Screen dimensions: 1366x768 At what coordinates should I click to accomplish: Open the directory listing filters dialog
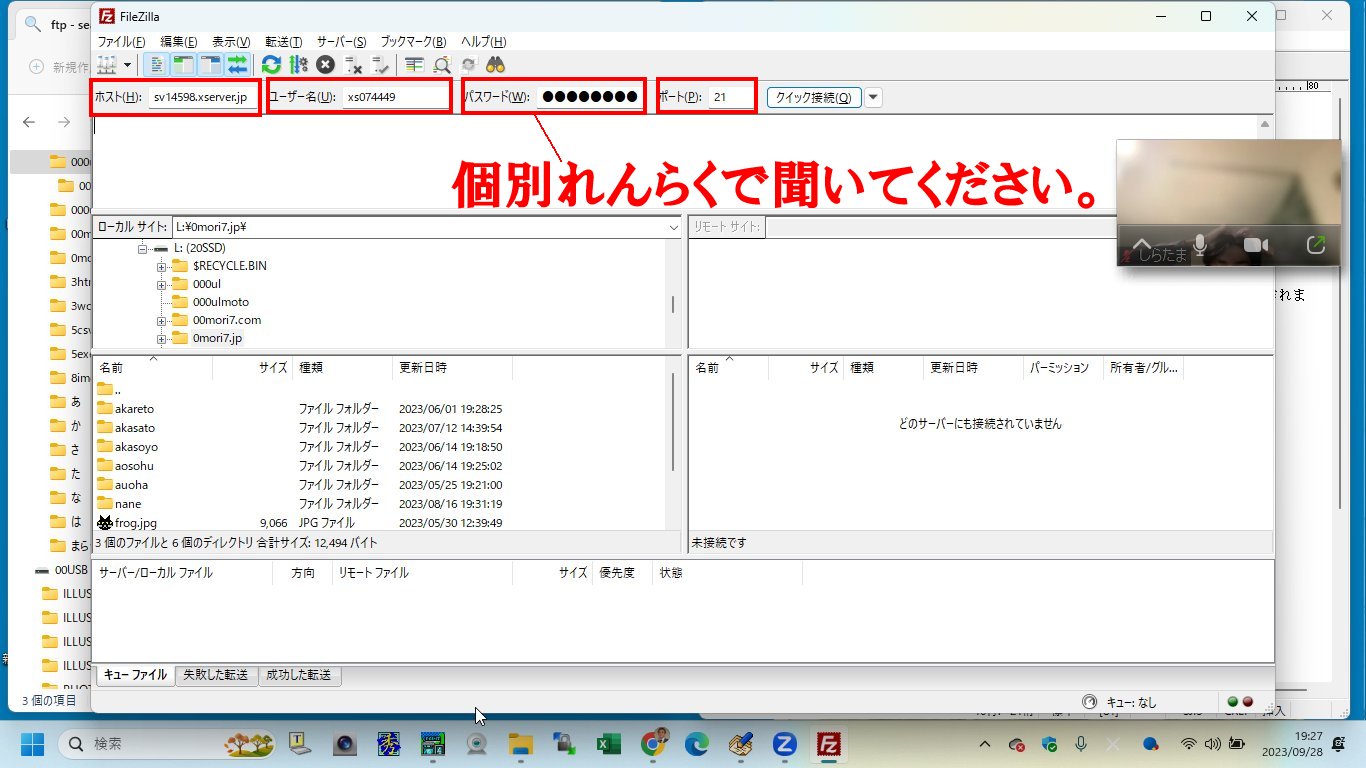click(x=414, y=65)
